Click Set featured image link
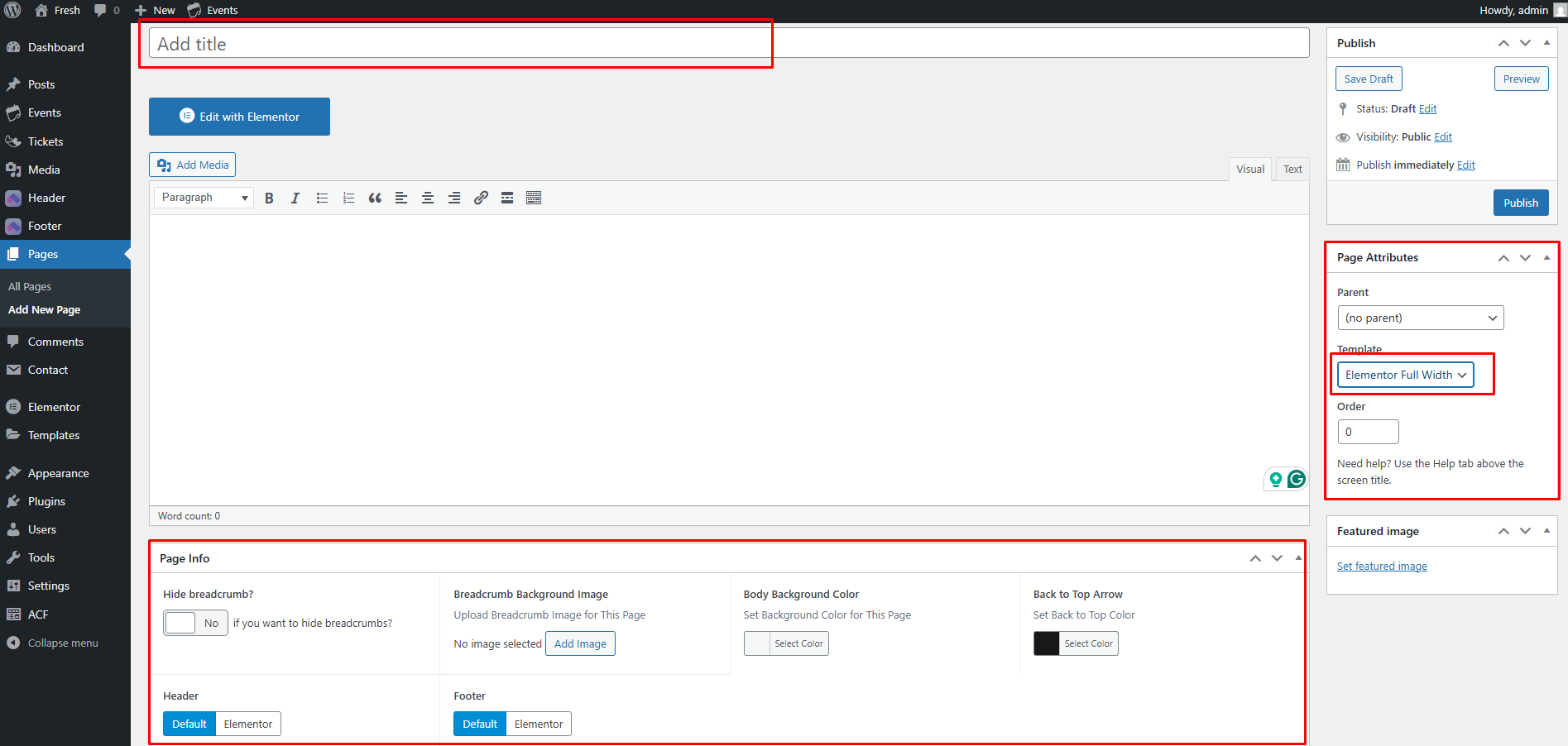This screenshot has width=1568, height=746. pos(1382,566)
